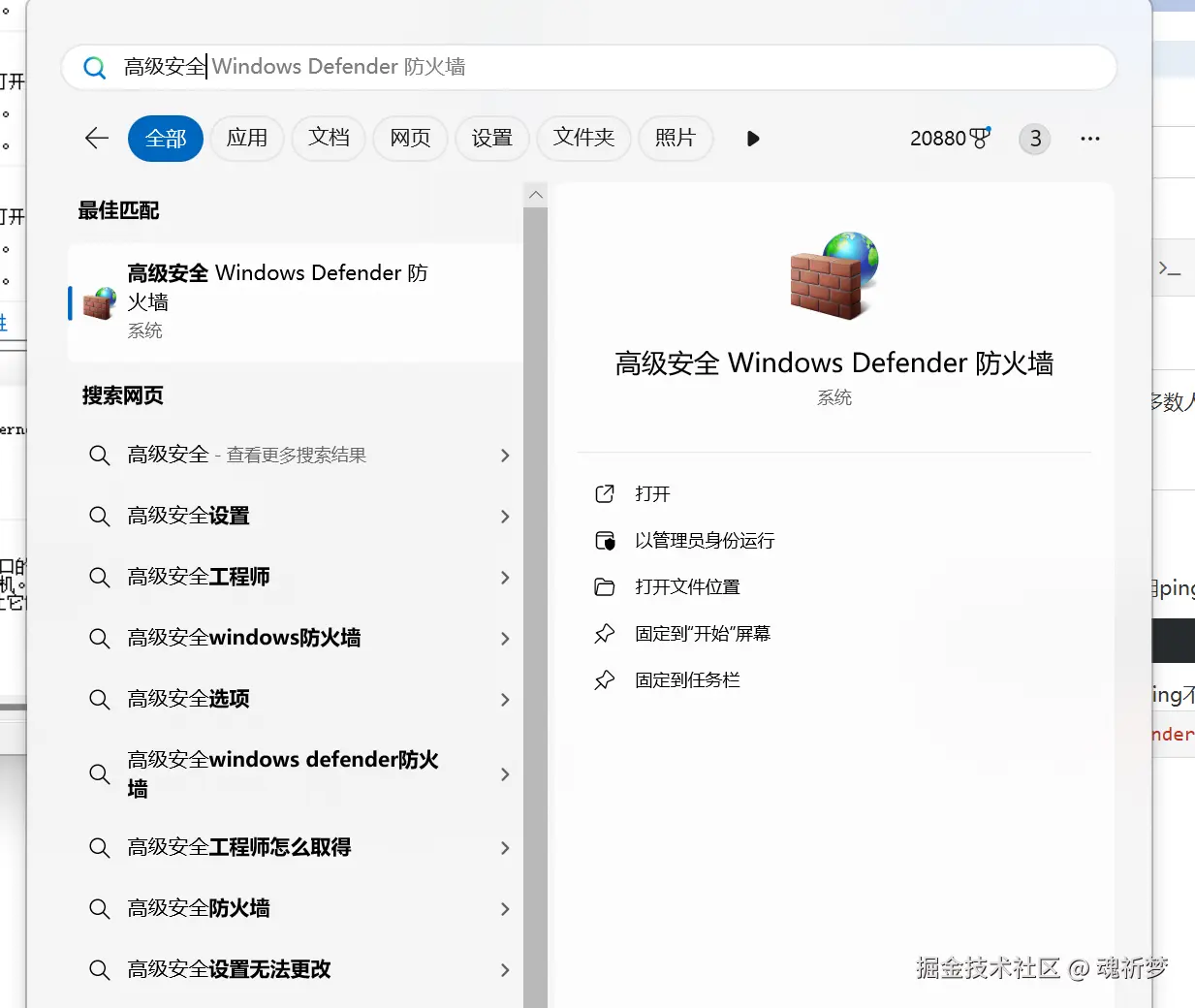
Task: Click the open icon next to 打开
Action: pyautogui.click(x=605, y=494)
